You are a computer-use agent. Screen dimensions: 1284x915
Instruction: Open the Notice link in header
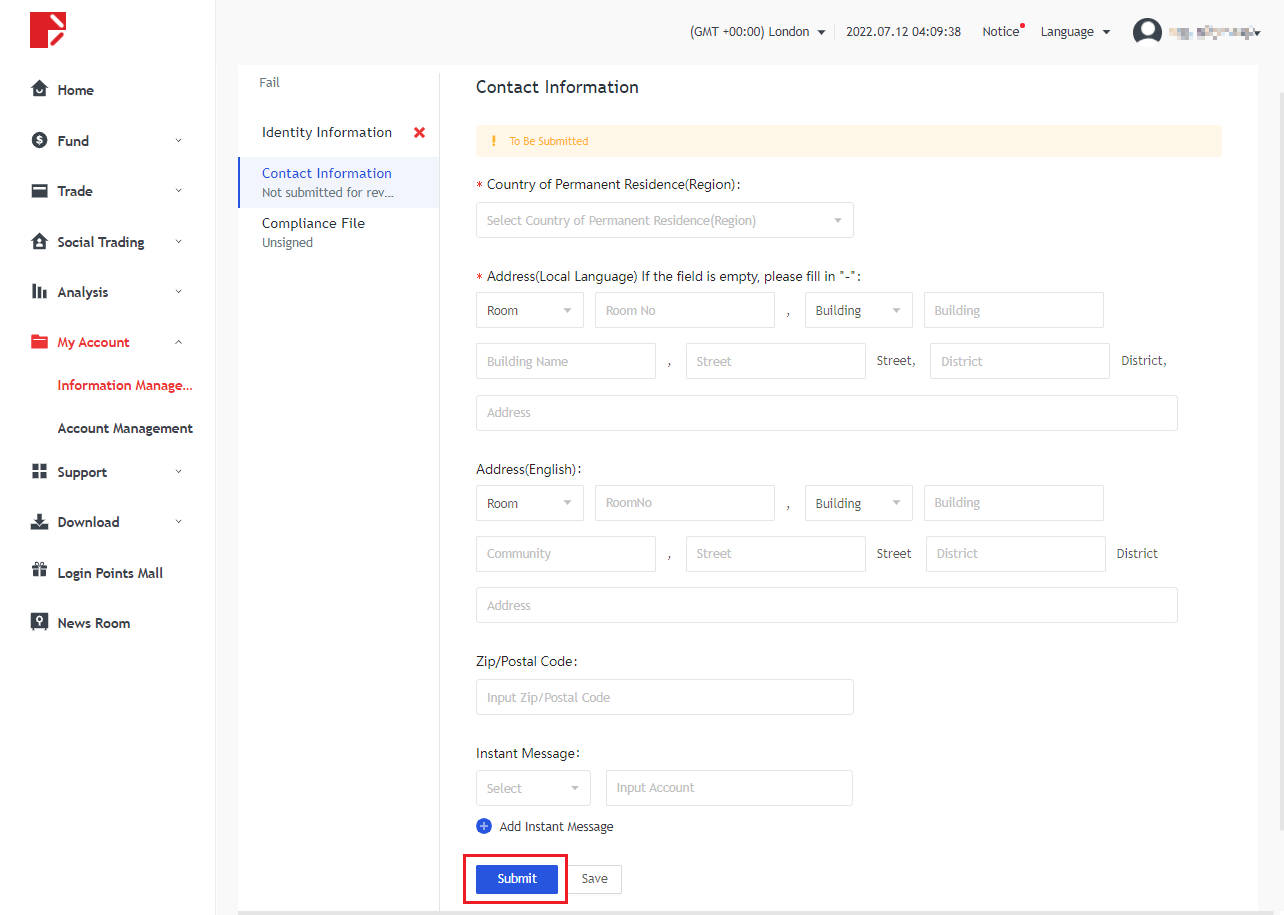tap(999, 32)
